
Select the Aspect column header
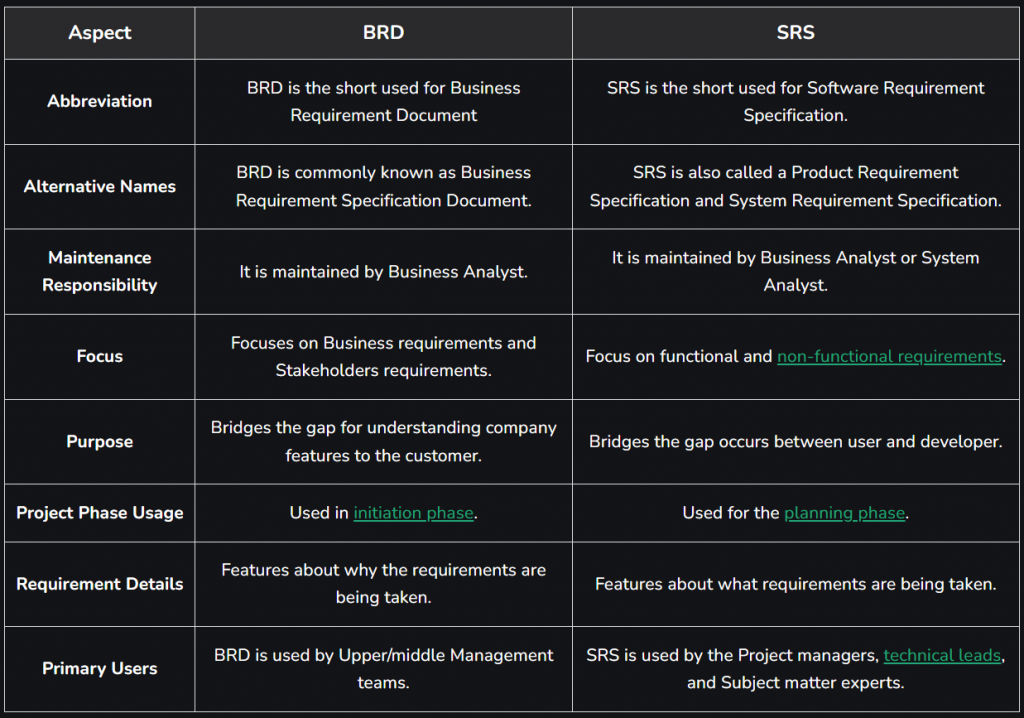pyautogui.click(x=100, y=33)
